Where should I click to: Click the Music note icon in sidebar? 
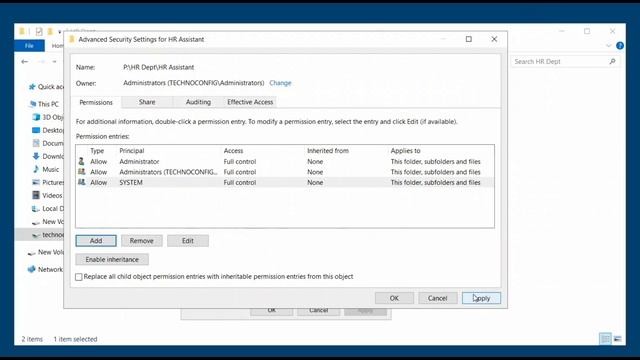(x=36, y=169)
